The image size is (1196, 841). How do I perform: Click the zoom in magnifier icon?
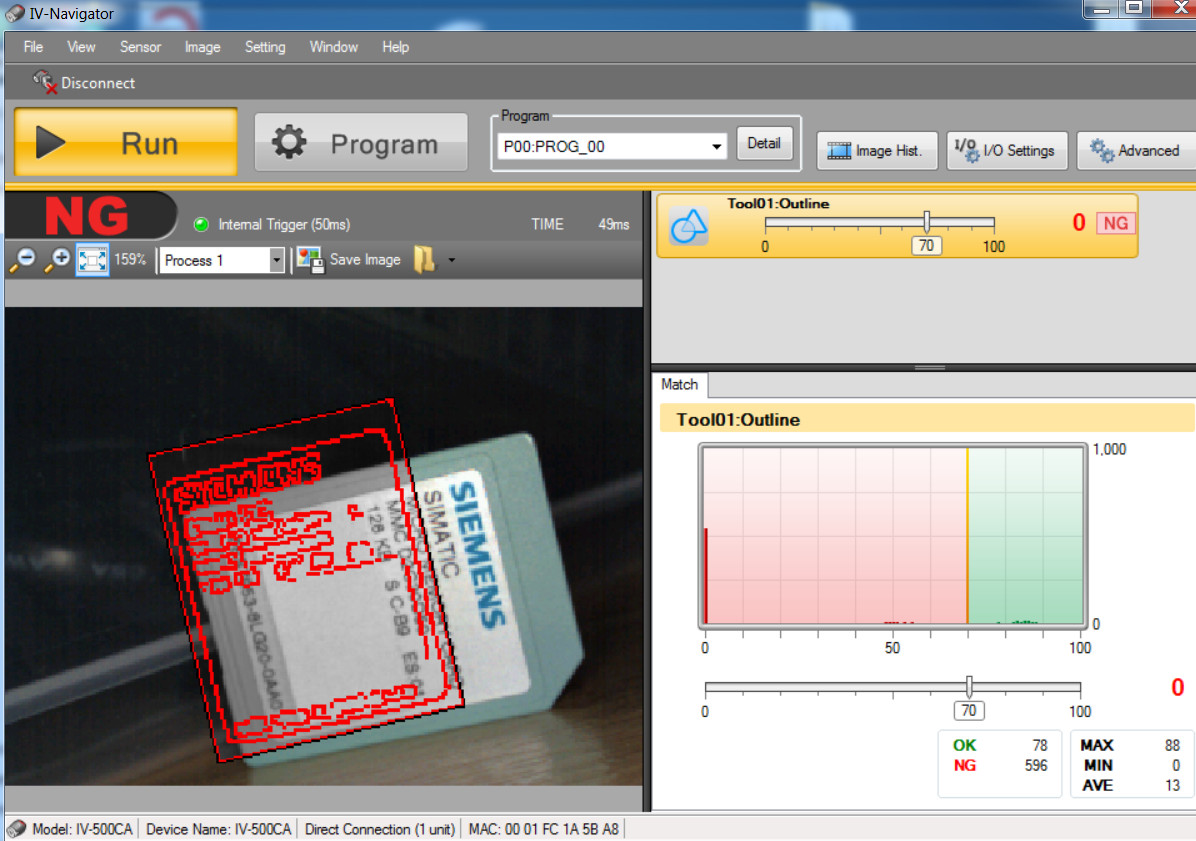click(x=58, y=260)
